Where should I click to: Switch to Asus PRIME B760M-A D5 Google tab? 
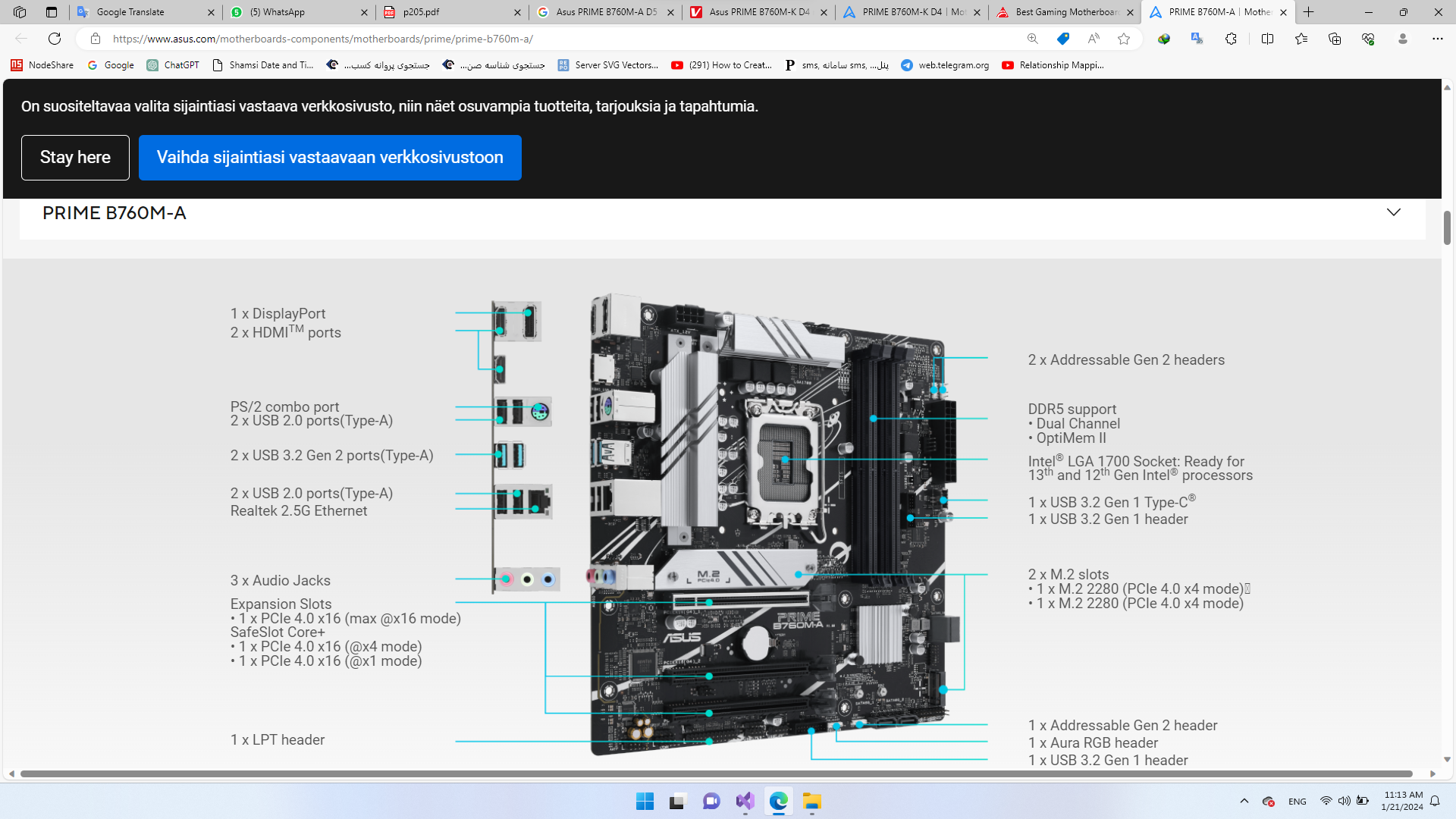coord(605,12)
